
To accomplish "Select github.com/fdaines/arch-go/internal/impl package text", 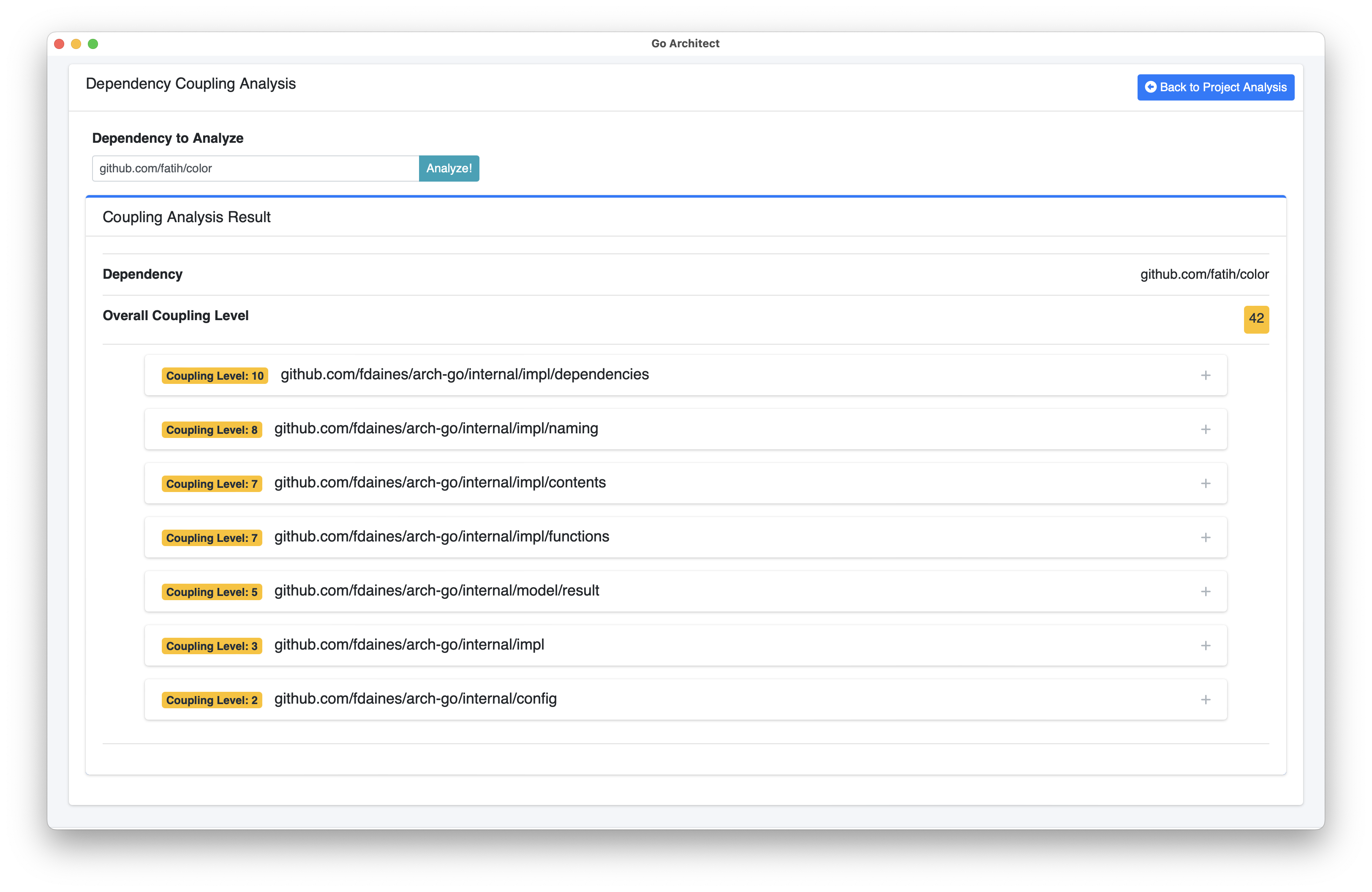I will [x=409, y=645].
